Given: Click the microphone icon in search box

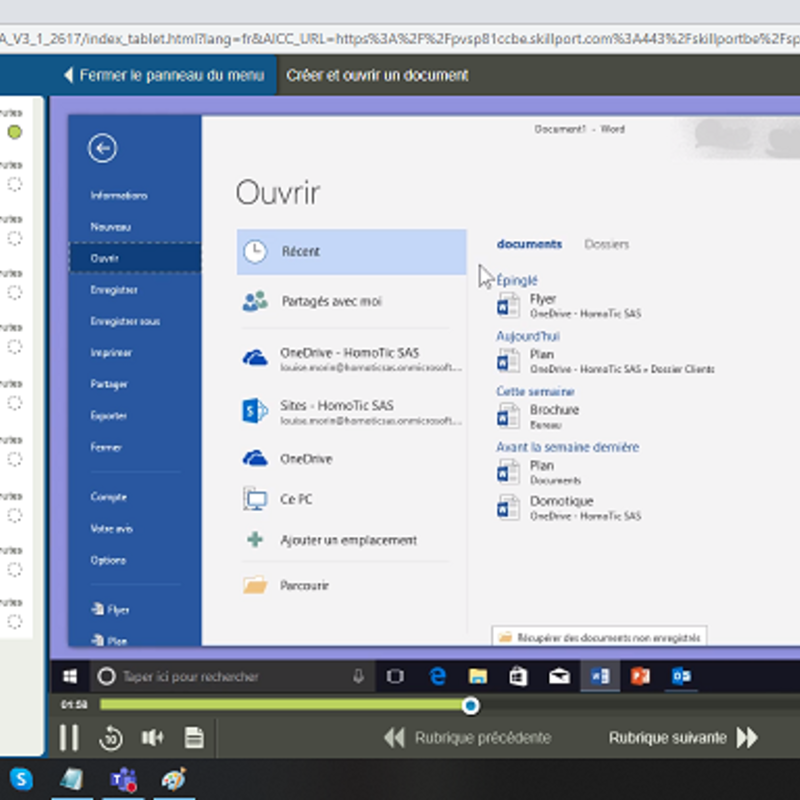Looking at the screenshot, I should coord(358,677).
